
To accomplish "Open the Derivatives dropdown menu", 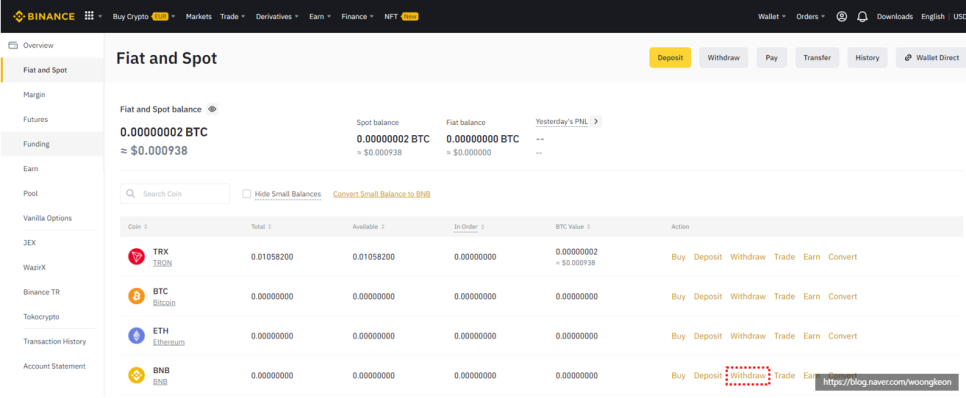I will tap(277, 17).
